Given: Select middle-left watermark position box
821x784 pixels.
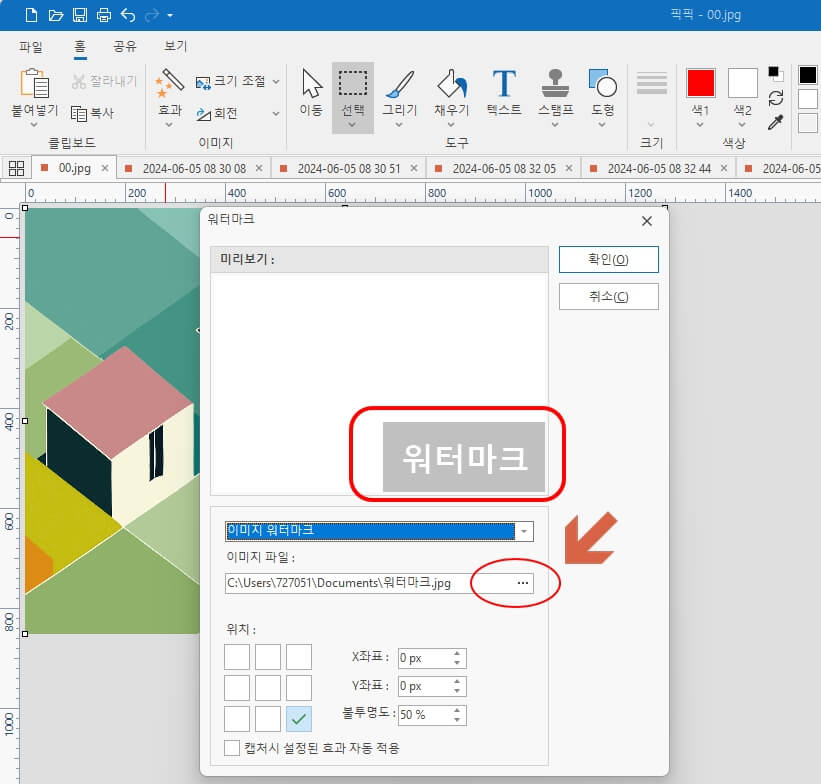Looking at the screenshot, I should [237, 688].
